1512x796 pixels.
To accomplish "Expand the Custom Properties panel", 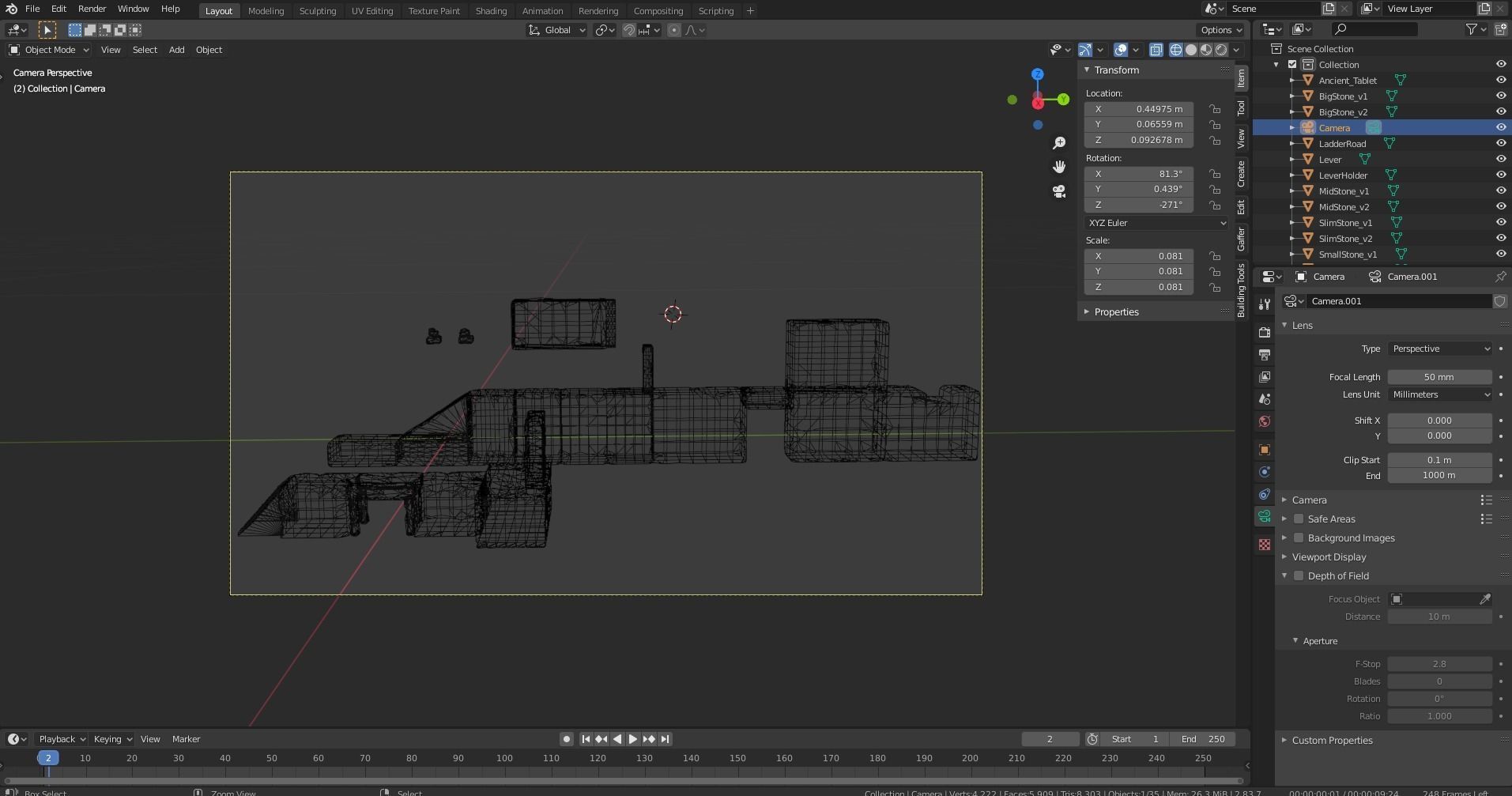I will [x=1332, y=741].
